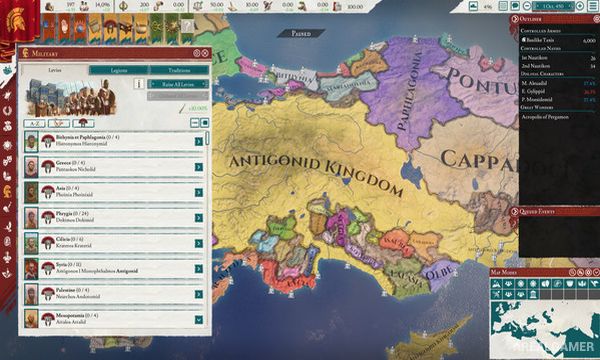Click the ledger page icon in top bar
This screenshot has width=600, height=360.
coord(503,6)
